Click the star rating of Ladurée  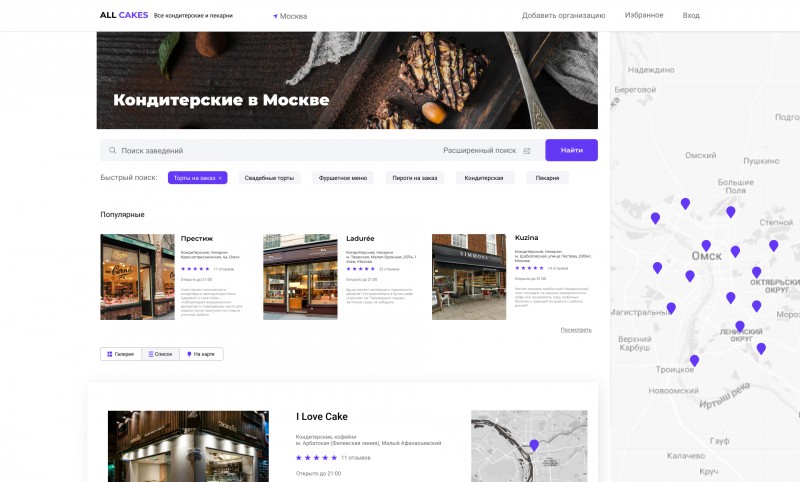coord(360,269)
